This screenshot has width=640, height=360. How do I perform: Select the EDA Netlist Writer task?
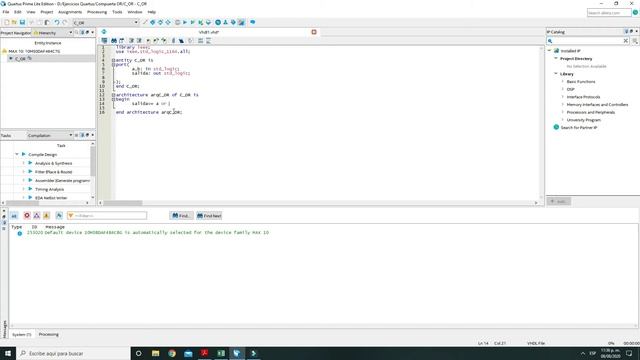pos(51,198)
